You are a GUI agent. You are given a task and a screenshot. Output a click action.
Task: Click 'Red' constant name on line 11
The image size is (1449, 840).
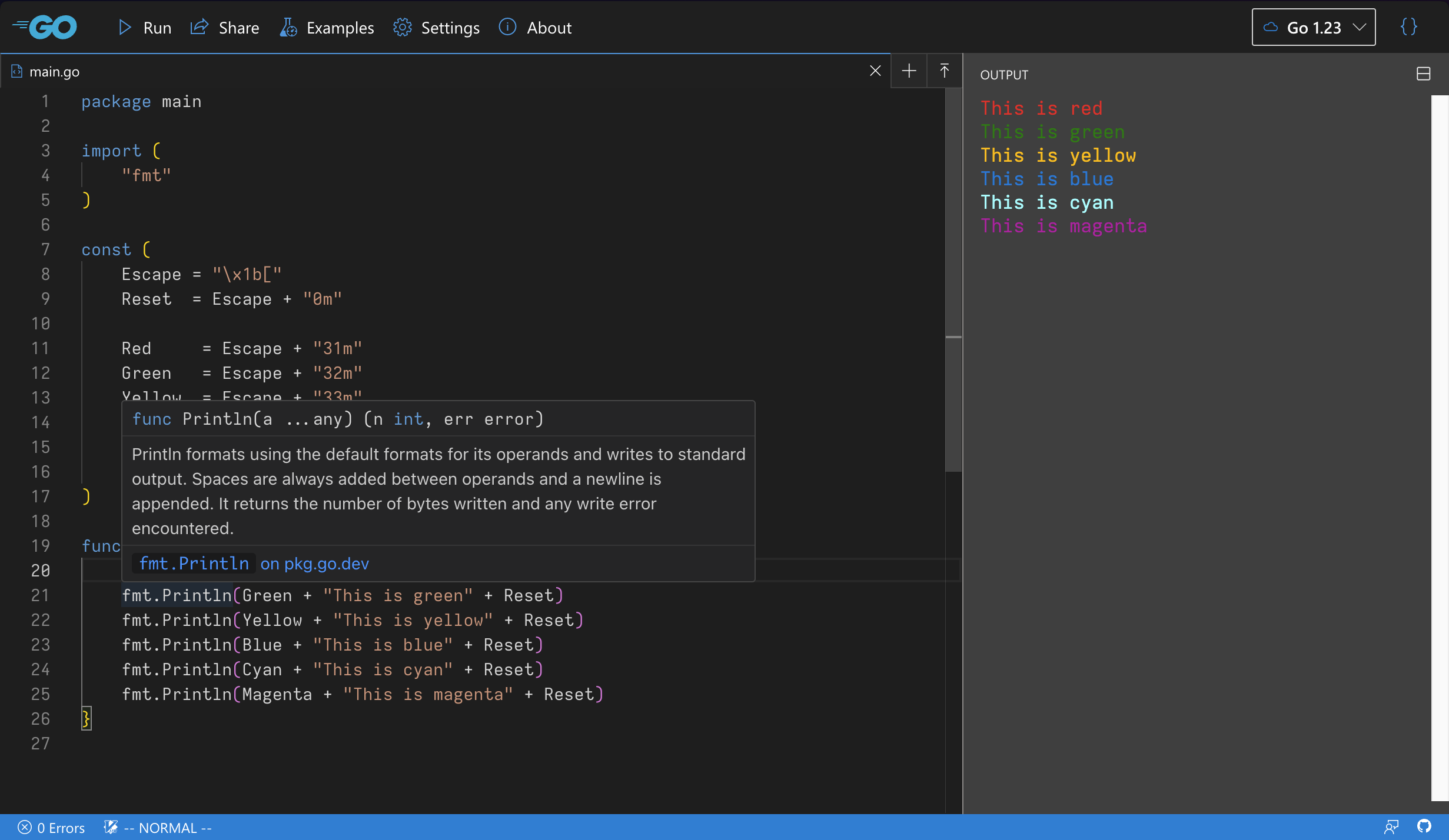[x=137, y=349]
